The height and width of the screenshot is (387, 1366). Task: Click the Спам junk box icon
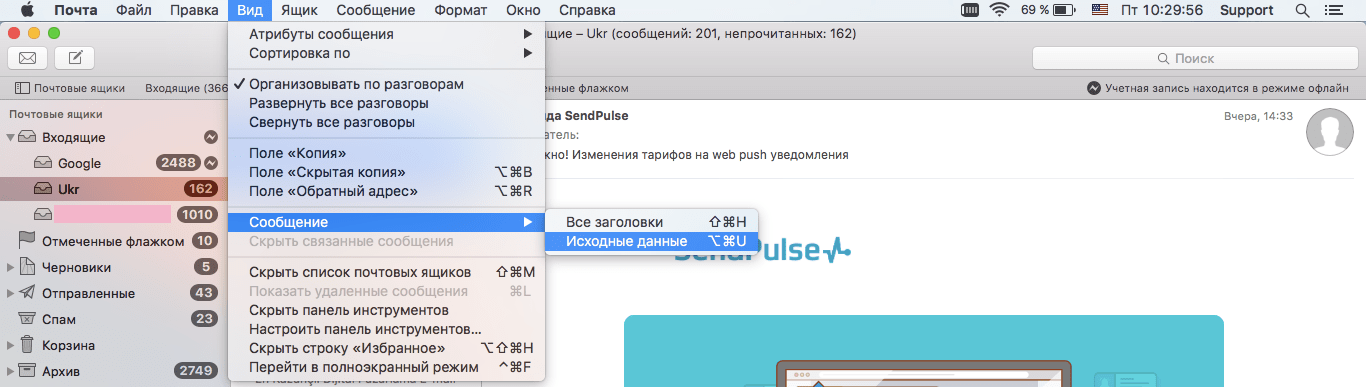[26, 319]
